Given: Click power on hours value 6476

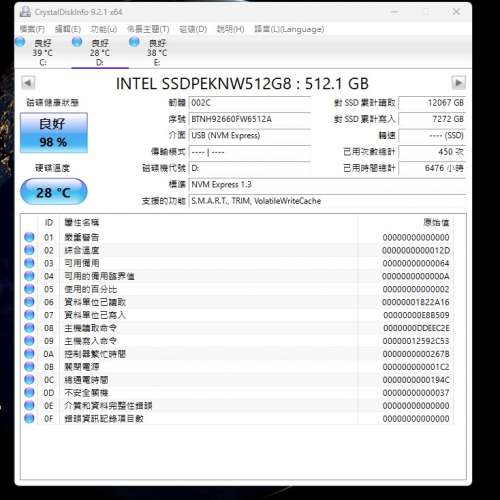Looking at the screenshot, I should (x=432, y=168).
